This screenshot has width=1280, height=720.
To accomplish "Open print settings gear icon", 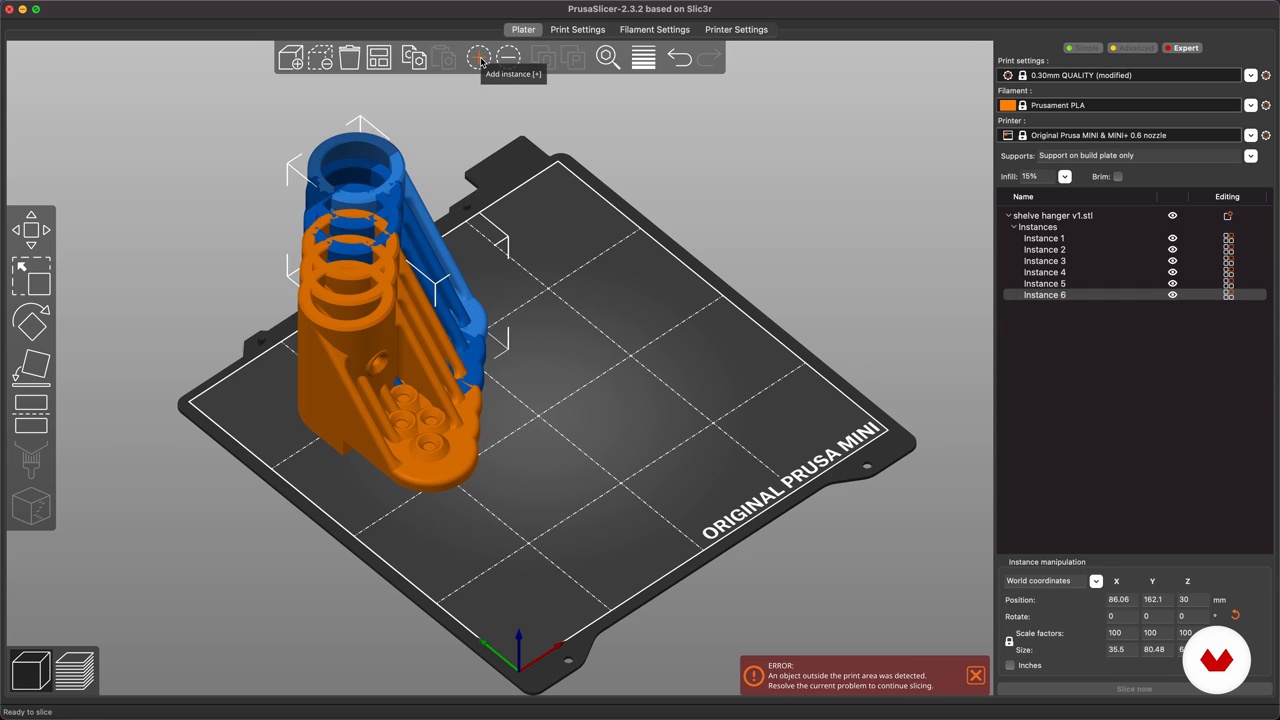I will [x=1265, y=75].
